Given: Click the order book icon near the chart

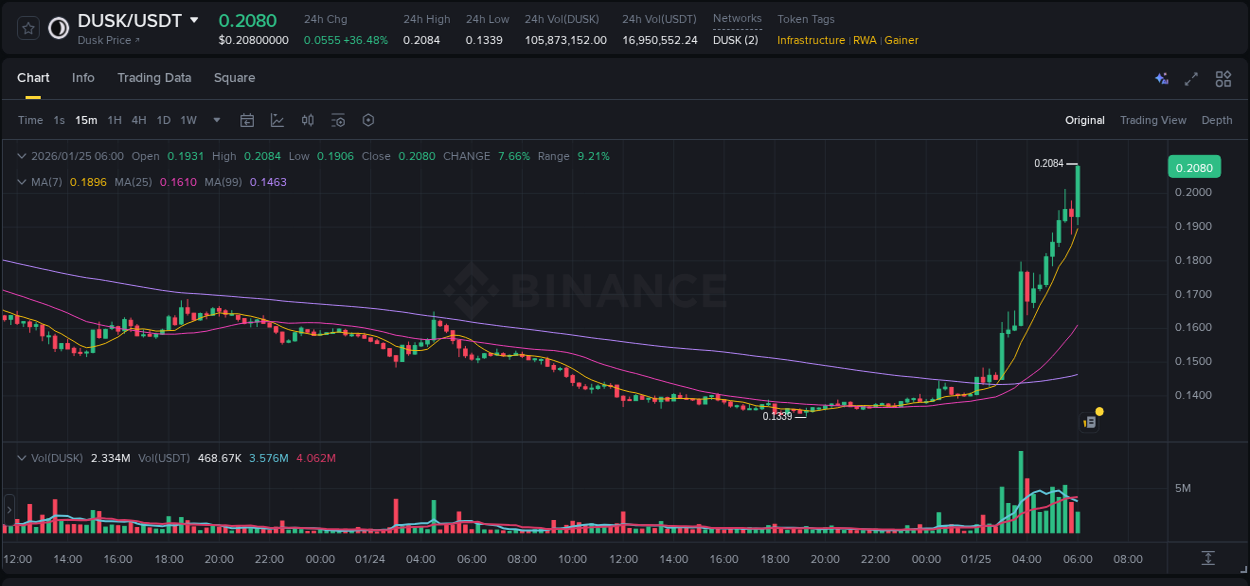Looking at the screenshot, I should tap(1088, 422).
